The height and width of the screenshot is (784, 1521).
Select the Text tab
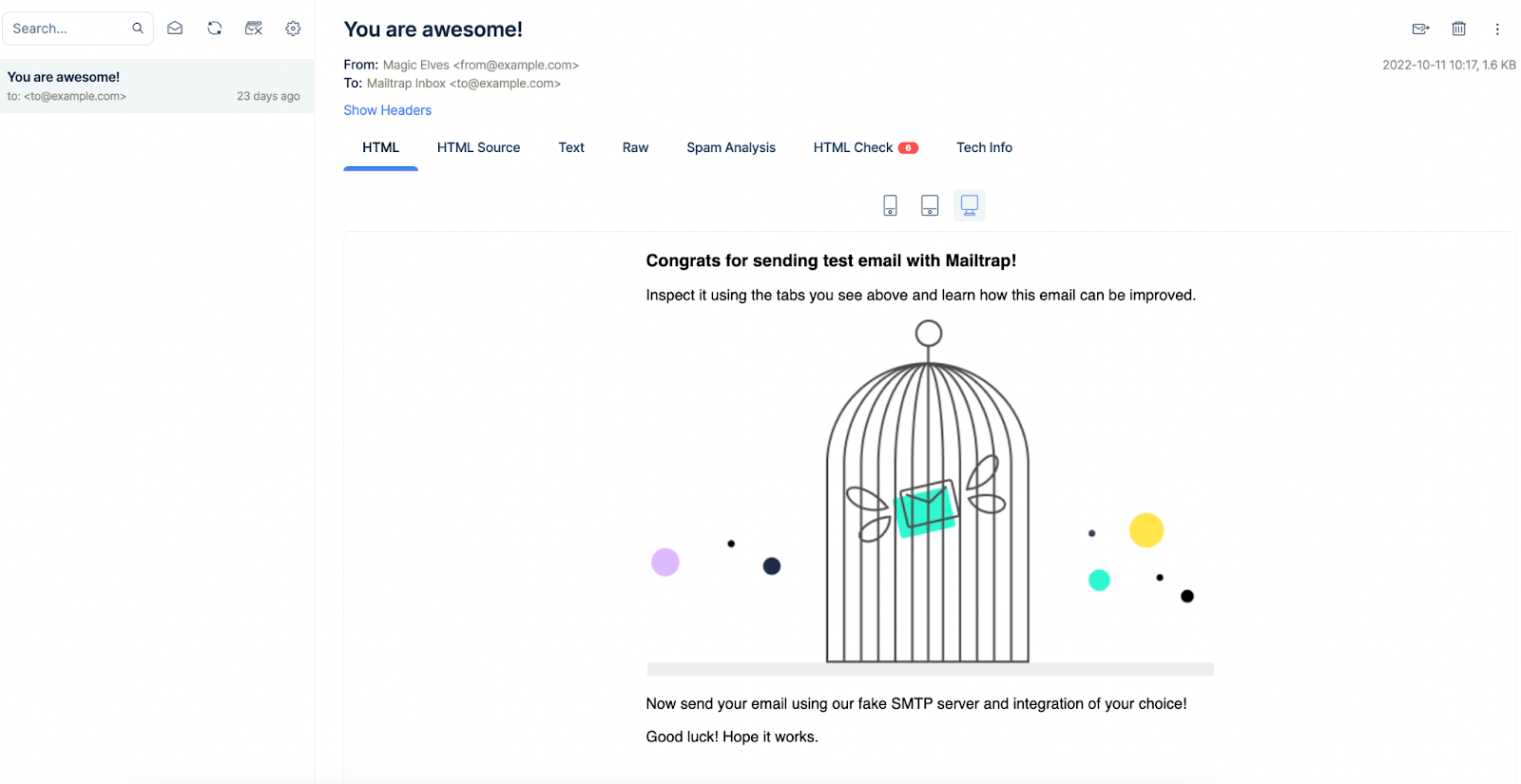[570, 147]
